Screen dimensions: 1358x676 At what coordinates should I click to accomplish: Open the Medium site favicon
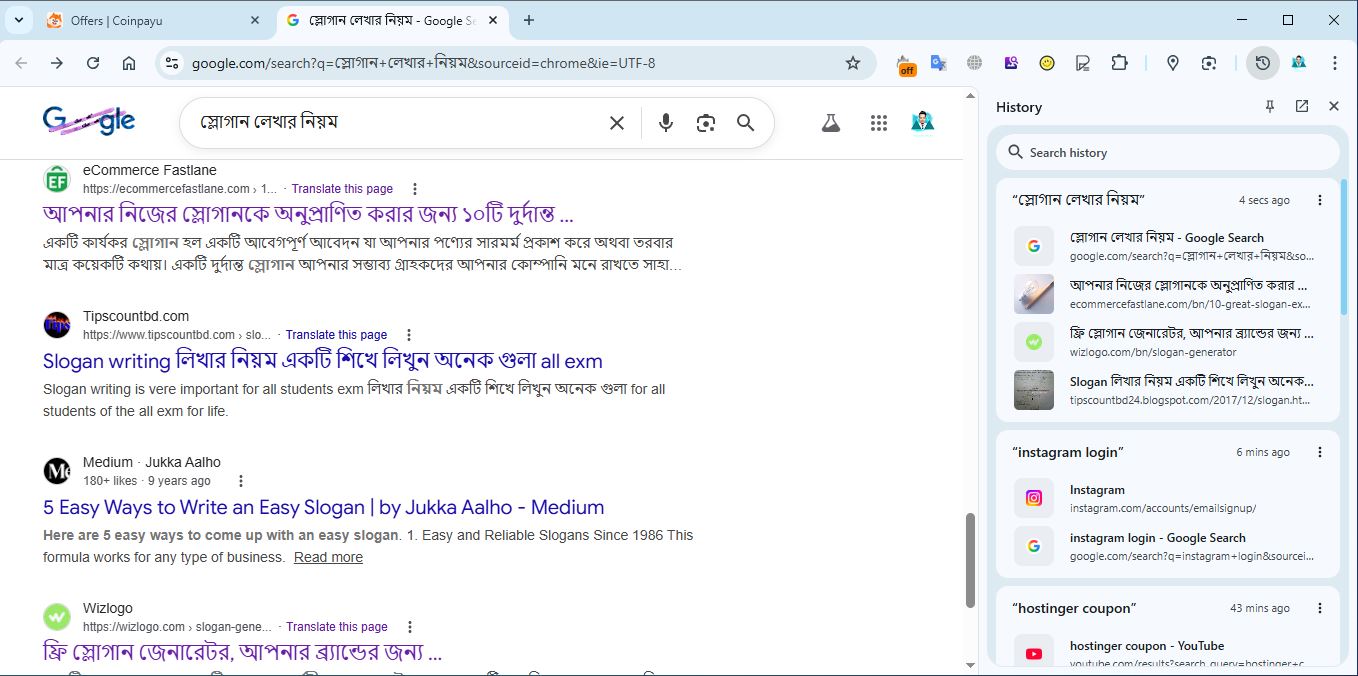[x=57, y=471]
